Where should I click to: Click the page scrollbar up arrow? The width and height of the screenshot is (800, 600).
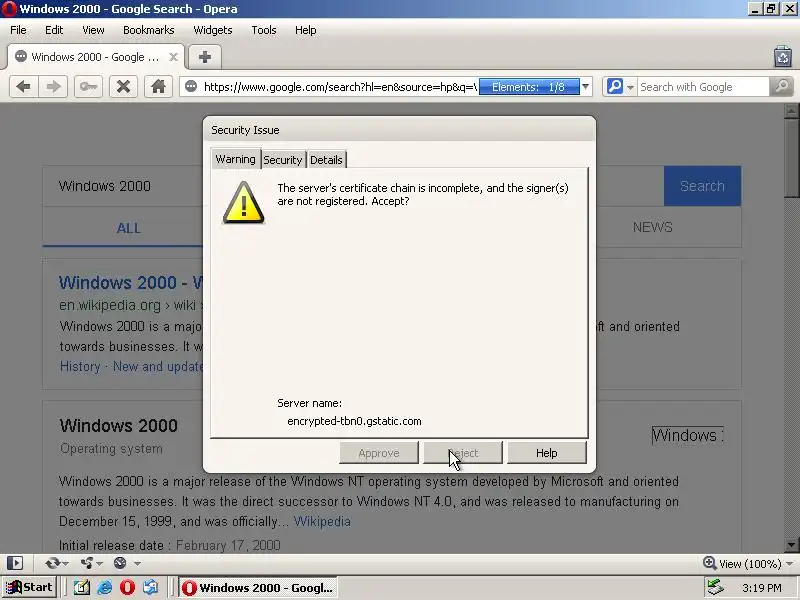791,111
